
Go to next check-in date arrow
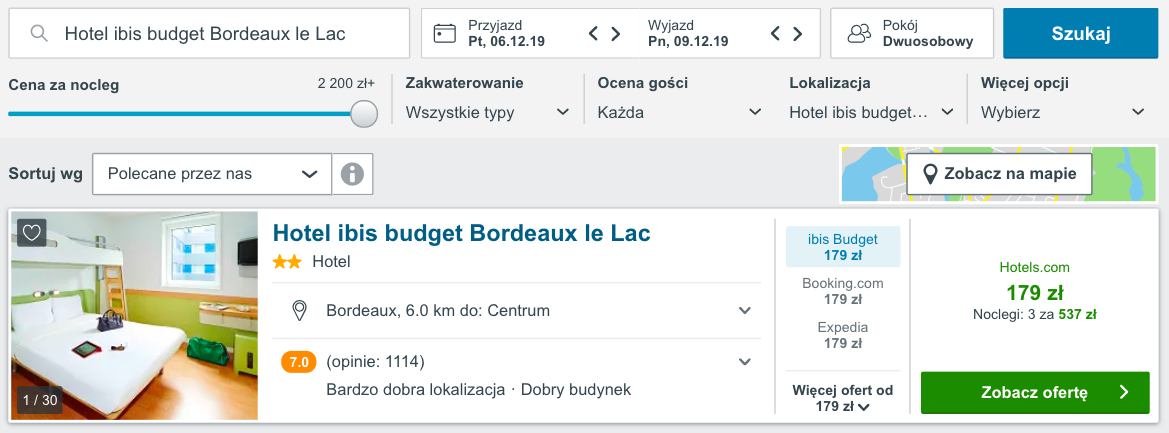click(615, 34)
